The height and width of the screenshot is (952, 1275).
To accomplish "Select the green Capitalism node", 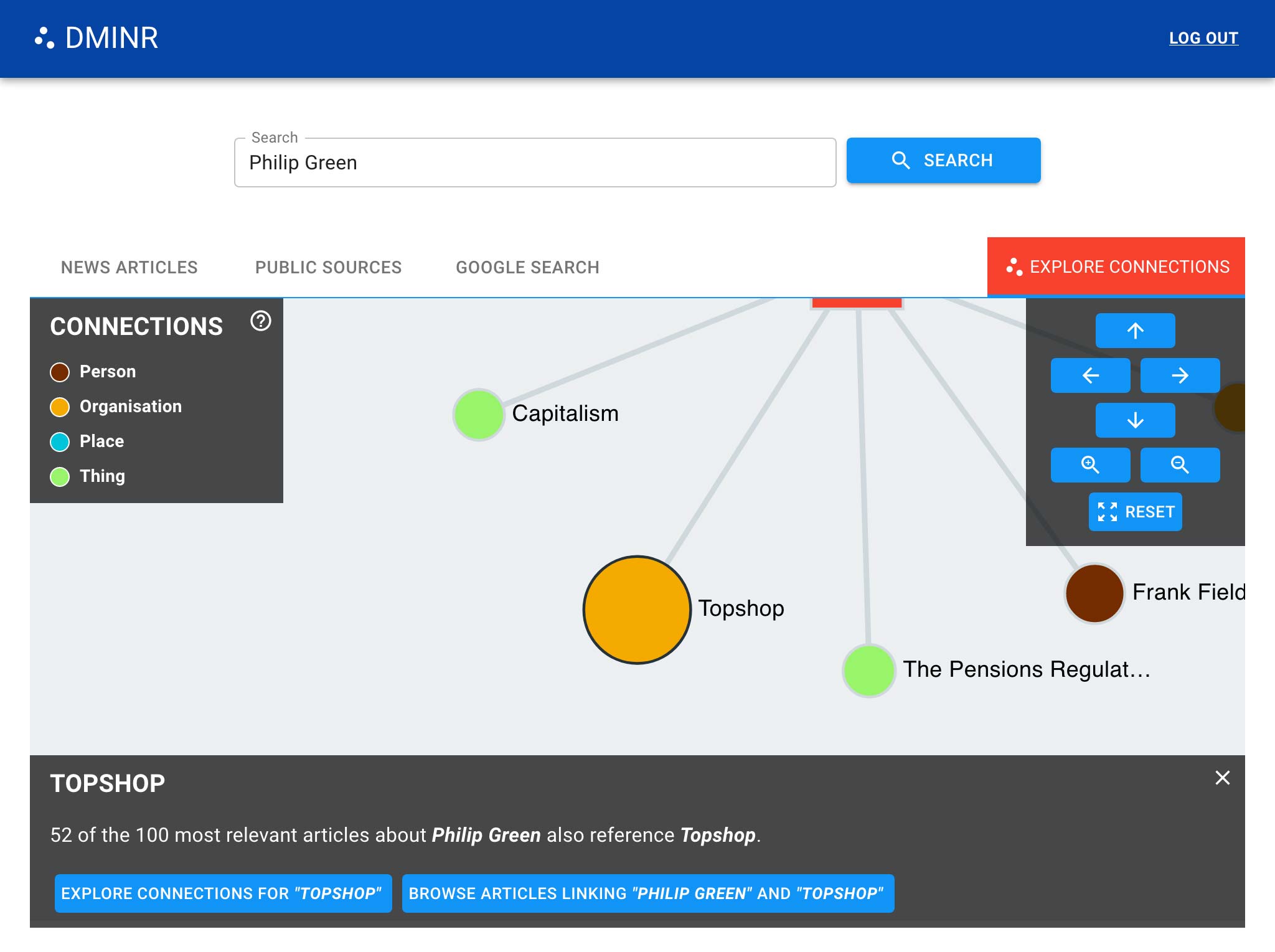I will click(478, 415).
